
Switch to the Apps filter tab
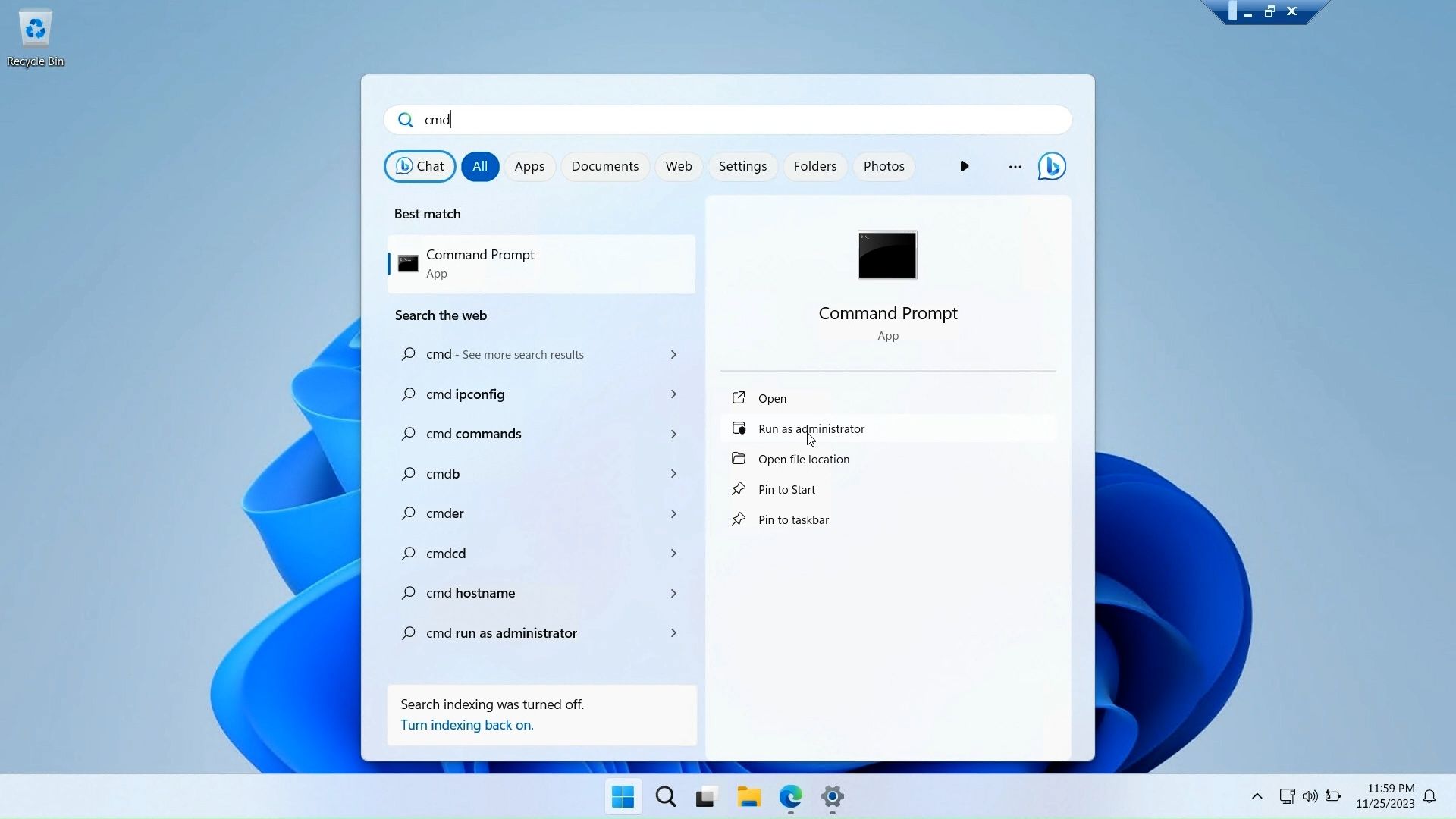click(529, 166)
